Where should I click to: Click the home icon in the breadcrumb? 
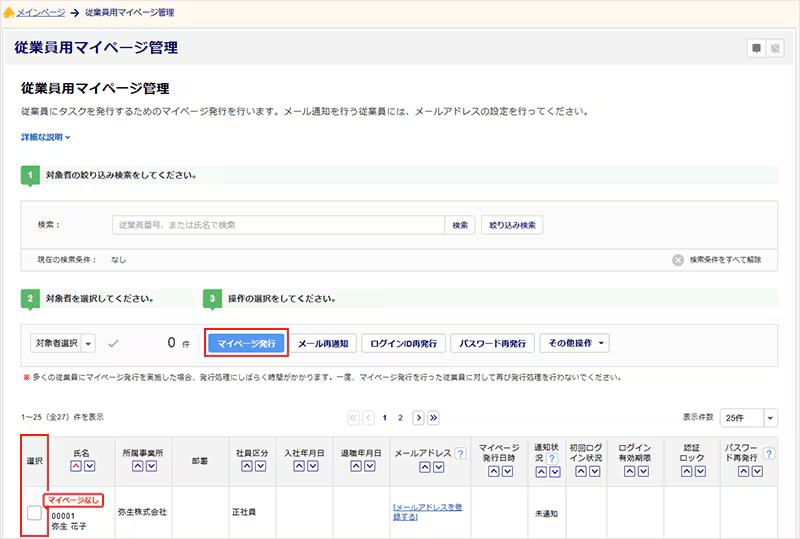(x=8, y=13)
